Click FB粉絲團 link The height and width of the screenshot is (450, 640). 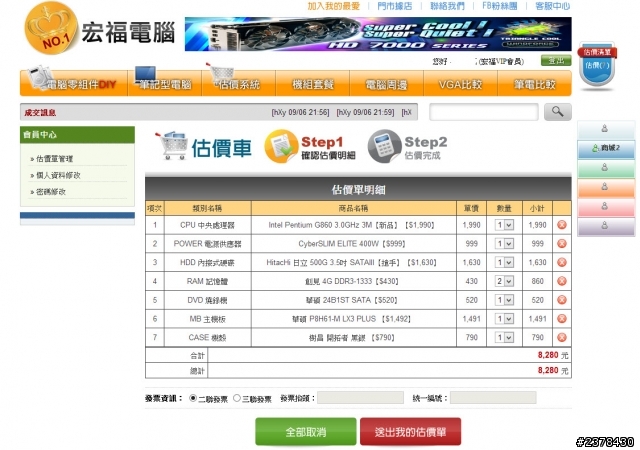point(500,6)
